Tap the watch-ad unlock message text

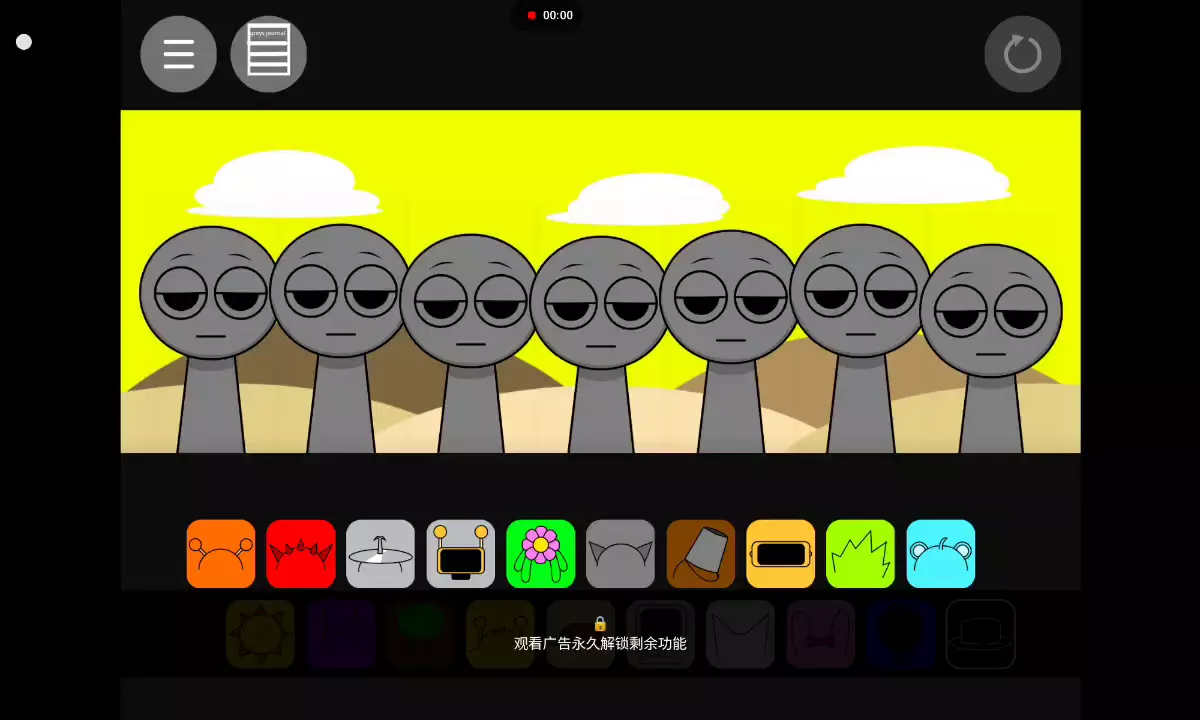tap(600, 643)
